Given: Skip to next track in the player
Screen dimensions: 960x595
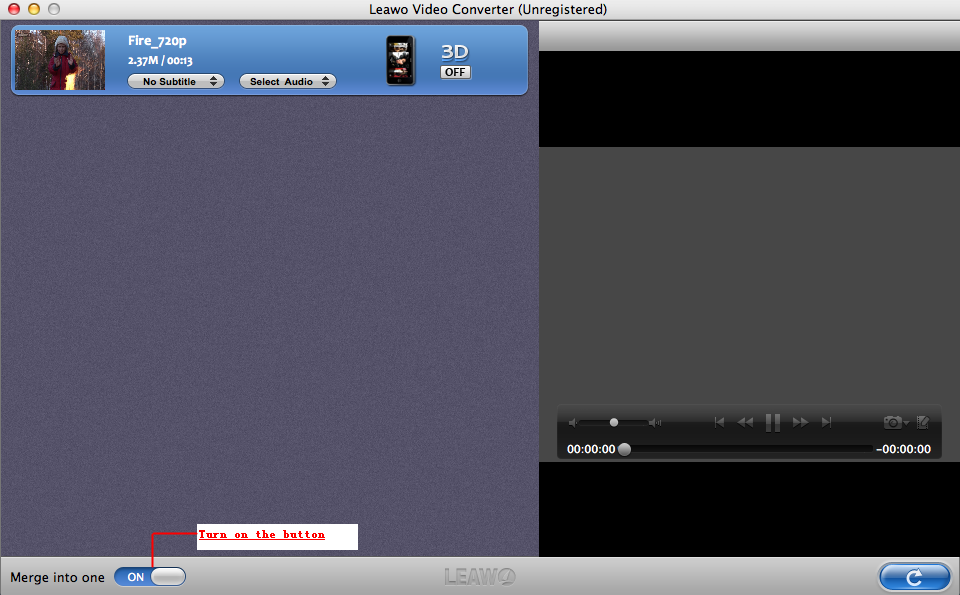Looking at the screenshot, I should [x=827, y=422].
